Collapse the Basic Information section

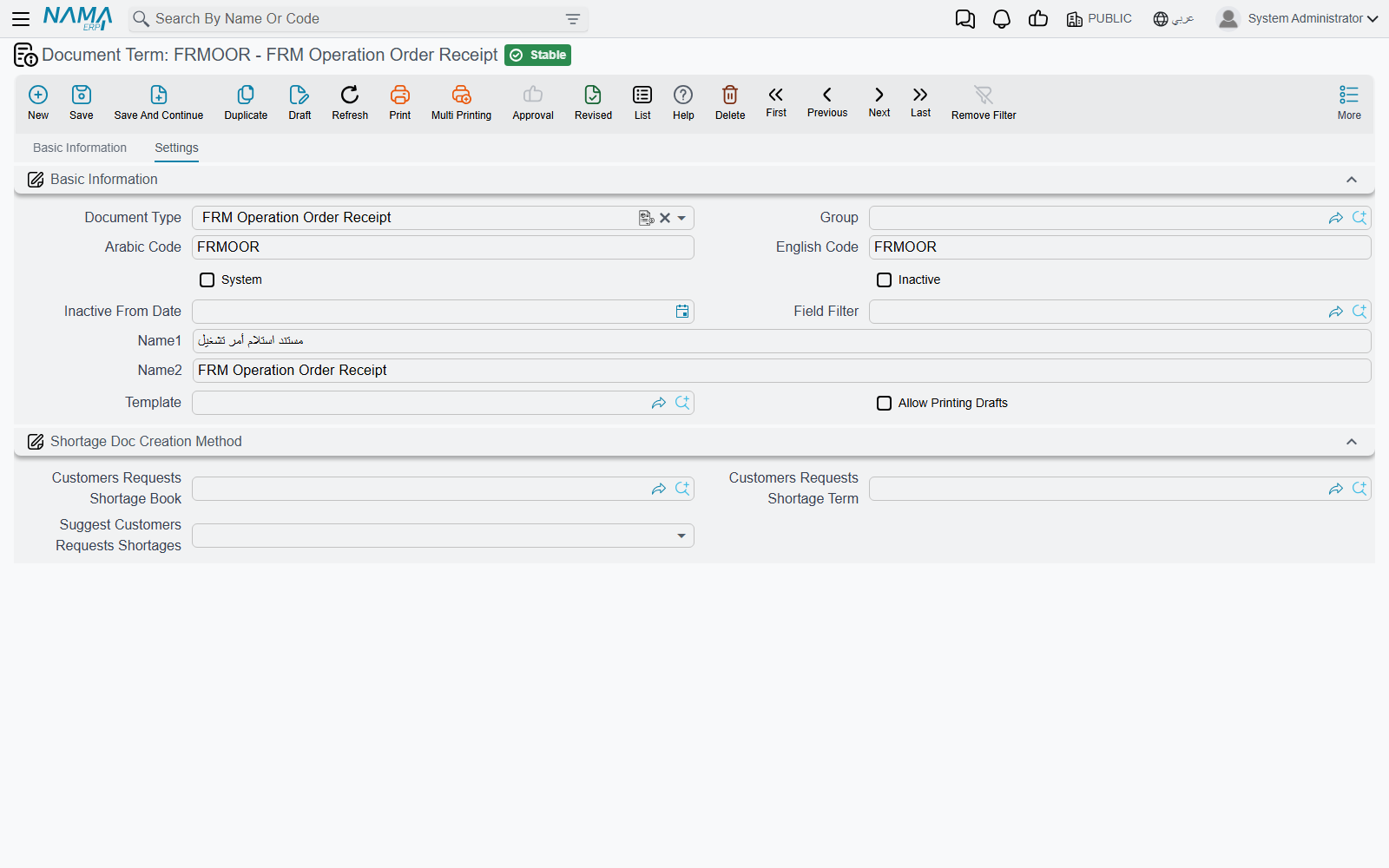(1352, 180)
